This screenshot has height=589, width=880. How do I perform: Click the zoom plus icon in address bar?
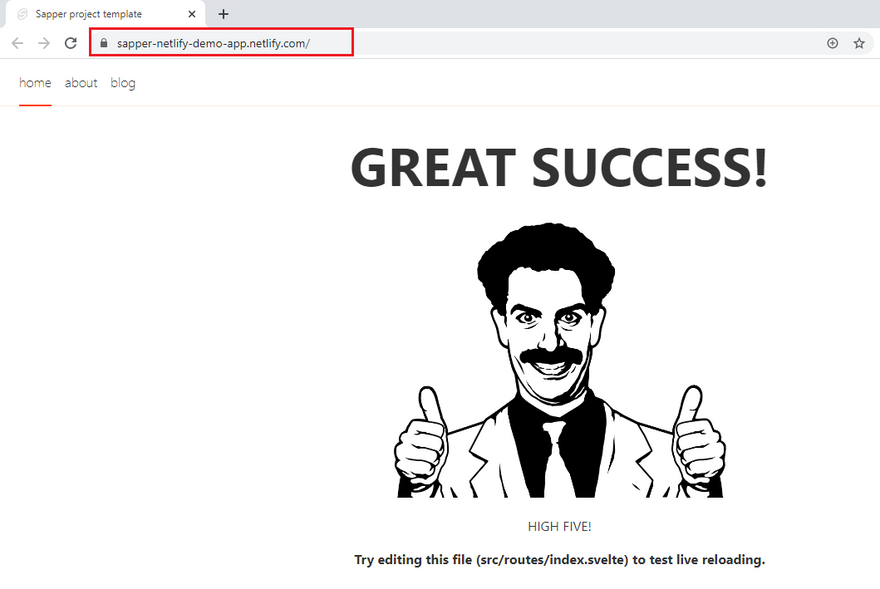pyautogui.click(x=832, y=43)
